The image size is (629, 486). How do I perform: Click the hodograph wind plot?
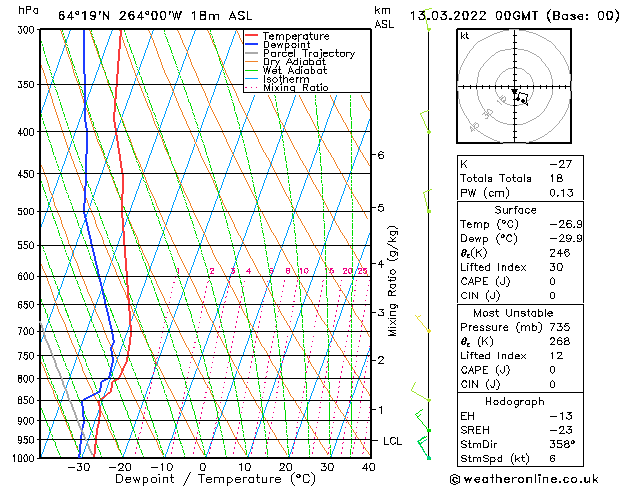tap(514, 86)
